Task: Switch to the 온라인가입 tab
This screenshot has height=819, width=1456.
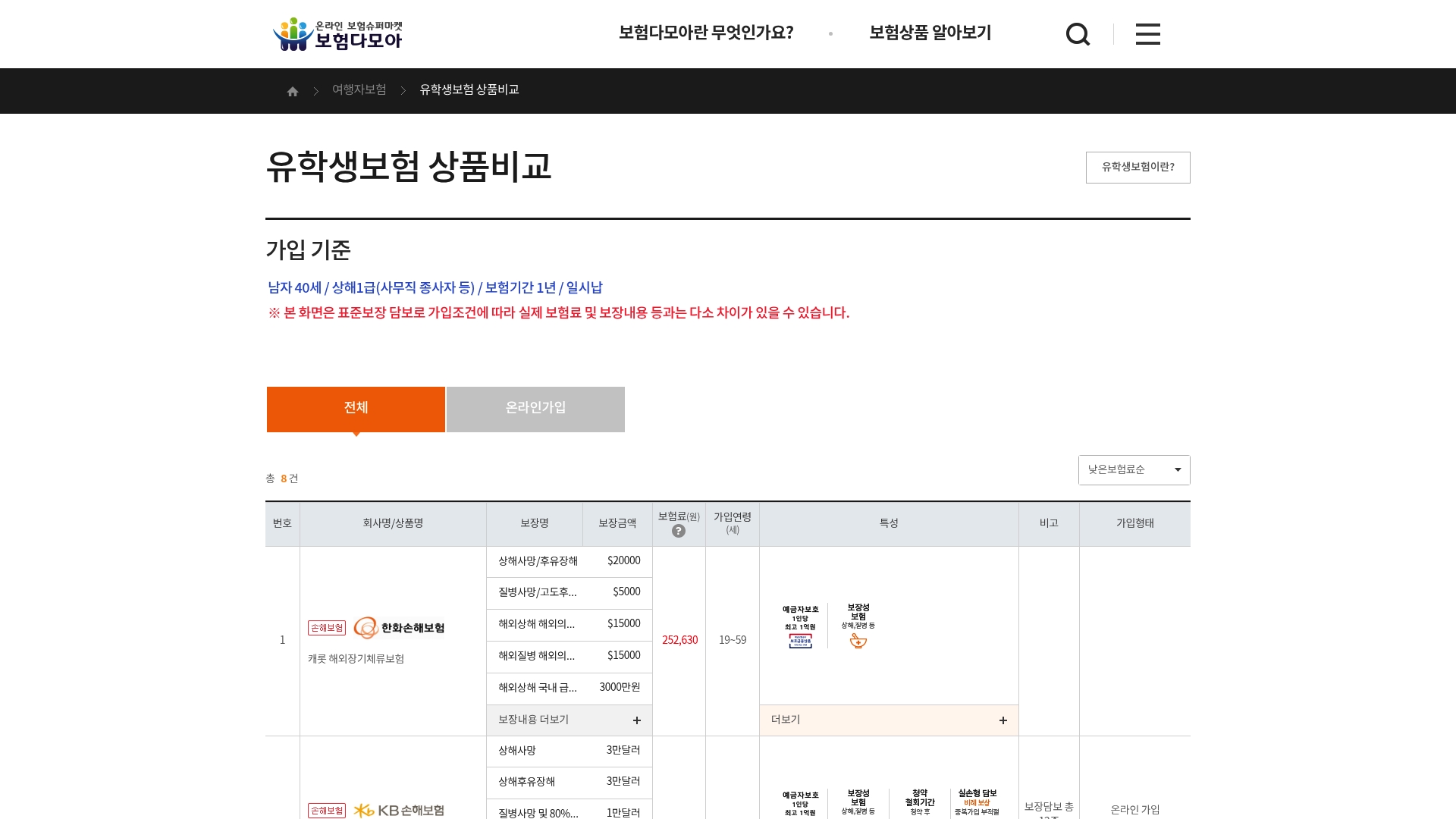Action: [535, 409]
